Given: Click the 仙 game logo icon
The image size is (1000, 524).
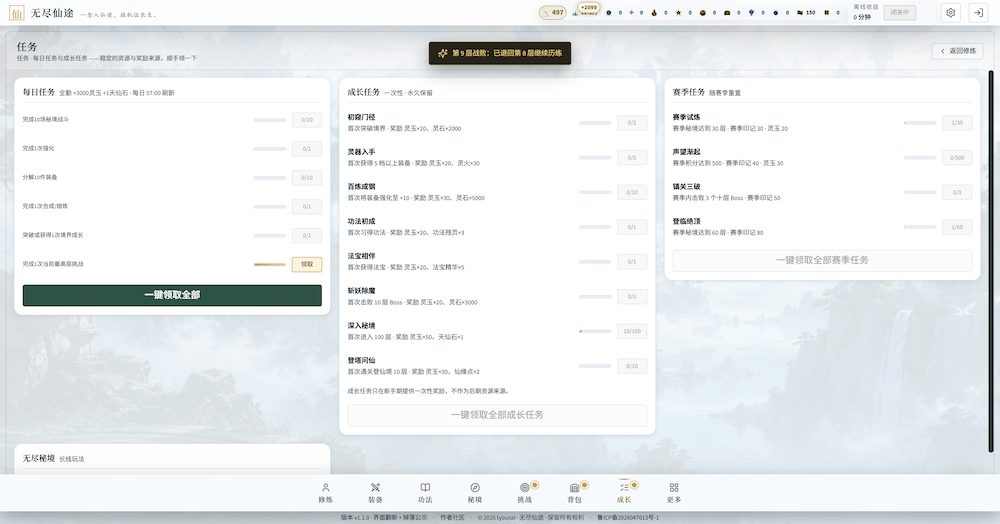Looking at the screenshot, I should [17, 13].
